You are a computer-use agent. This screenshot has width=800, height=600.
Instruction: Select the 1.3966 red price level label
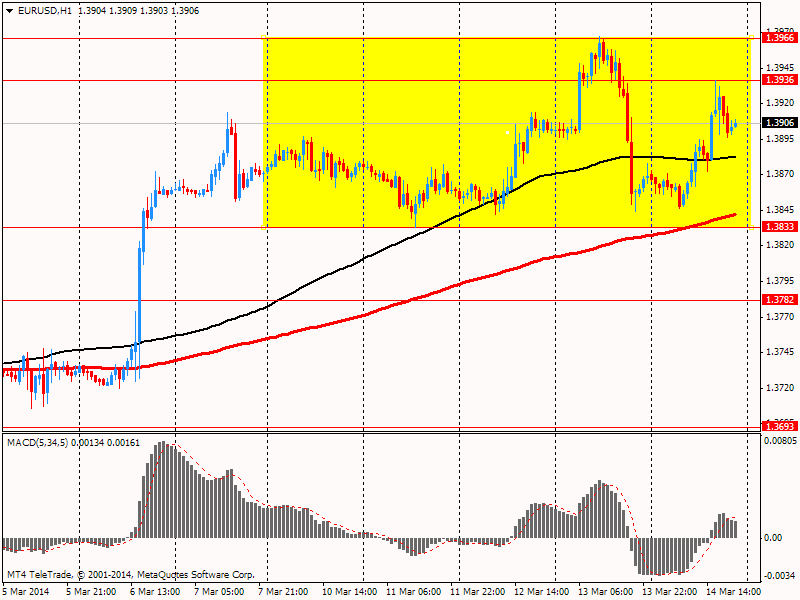pyautogui.click(x=779, y=38)
